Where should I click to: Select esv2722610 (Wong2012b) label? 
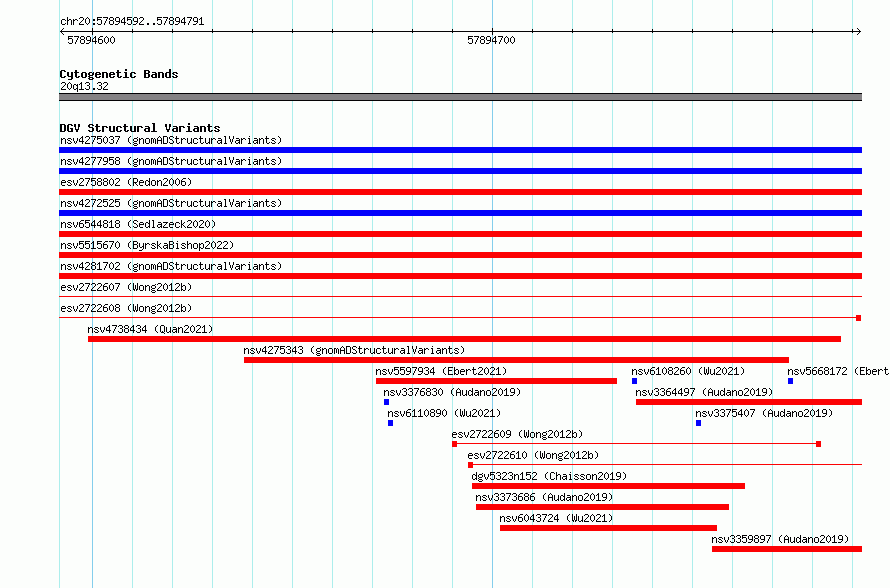[533, 455]
